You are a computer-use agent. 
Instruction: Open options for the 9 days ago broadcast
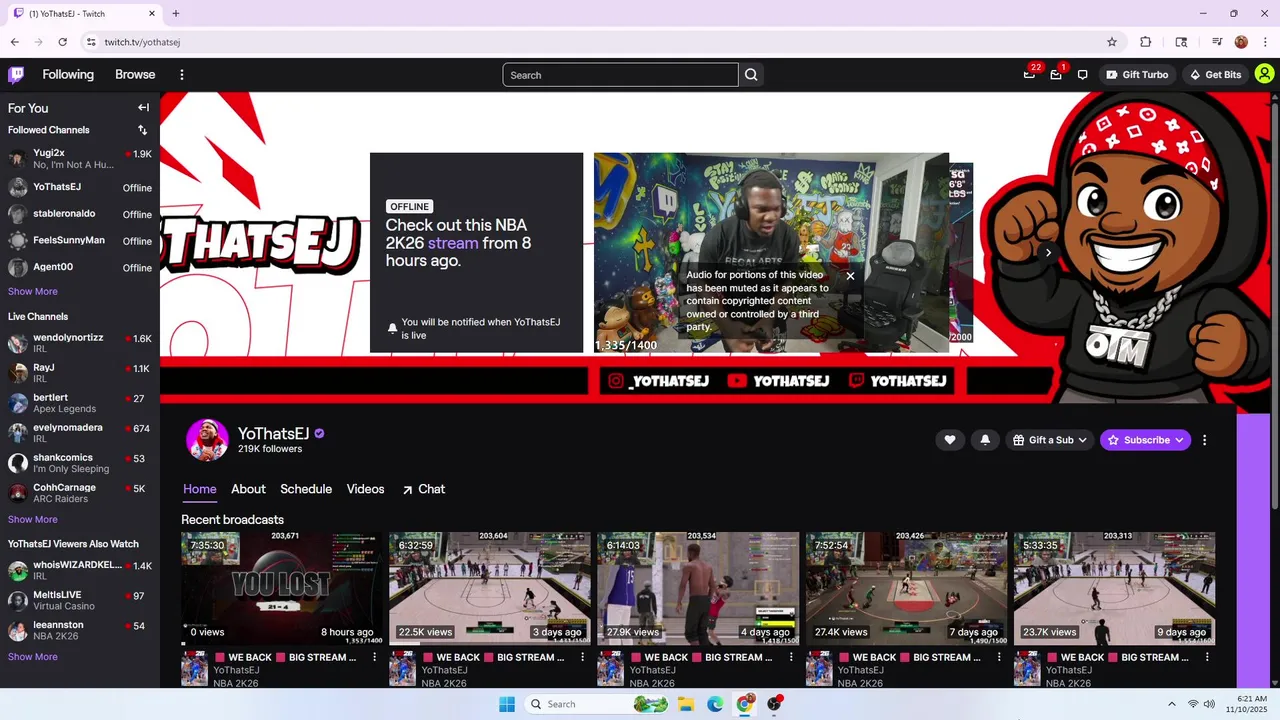(1207, 657)
